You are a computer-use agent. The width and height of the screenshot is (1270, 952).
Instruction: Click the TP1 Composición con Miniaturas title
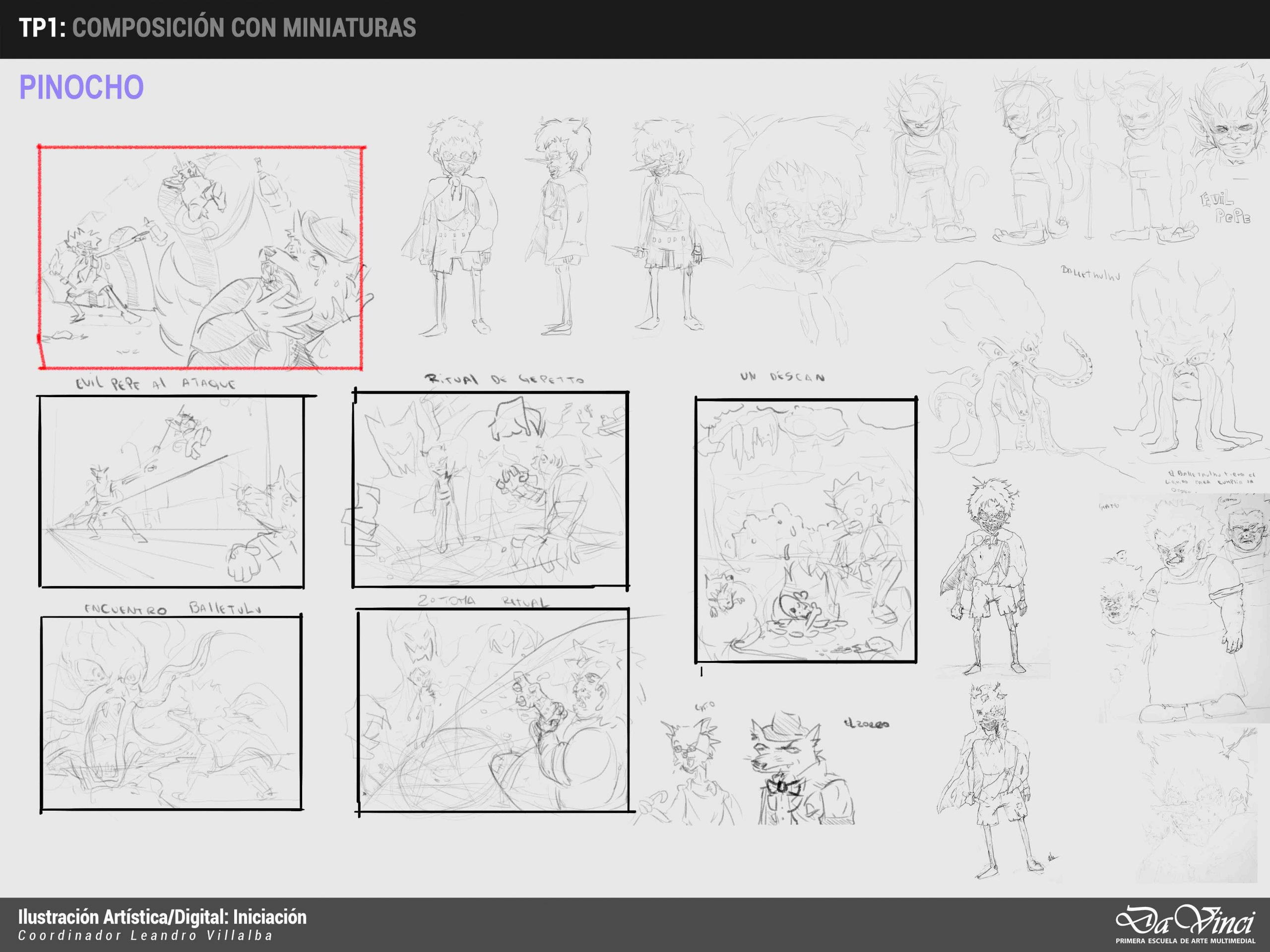click(x=217, y=28)
